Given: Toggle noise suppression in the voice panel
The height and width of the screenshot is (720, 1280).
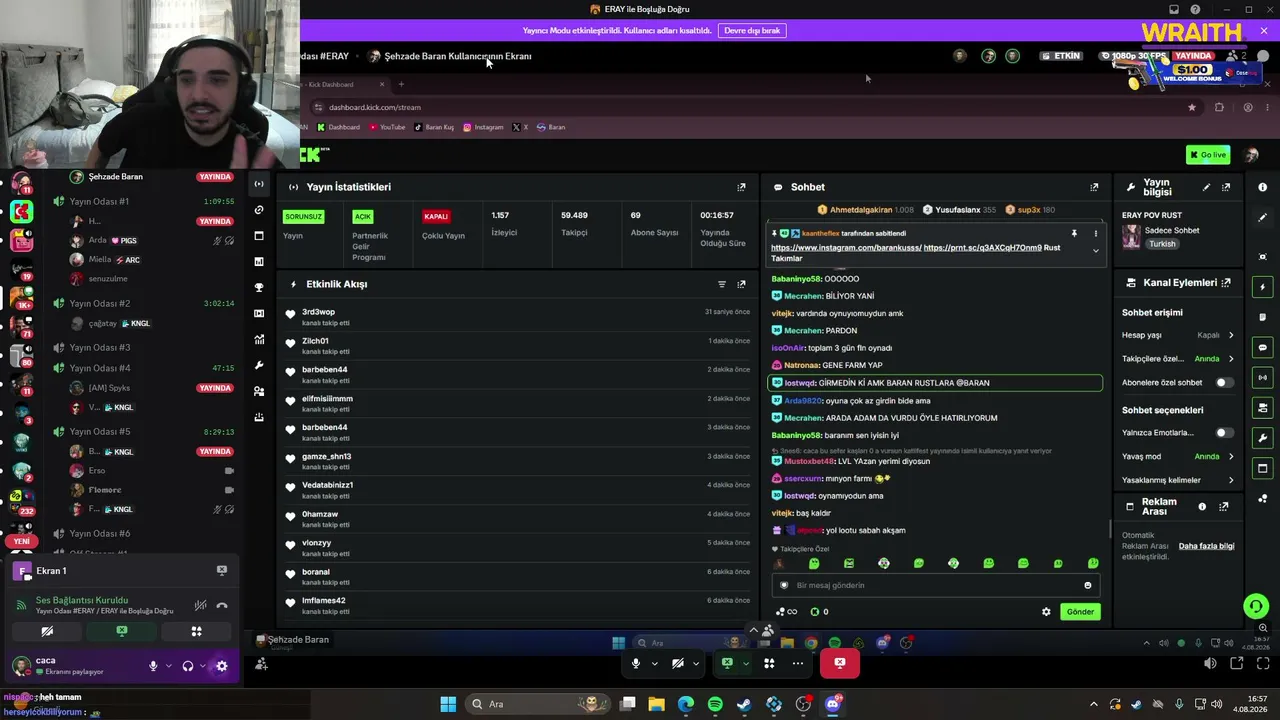Looking at the screenshot, I should click(201, 605).
